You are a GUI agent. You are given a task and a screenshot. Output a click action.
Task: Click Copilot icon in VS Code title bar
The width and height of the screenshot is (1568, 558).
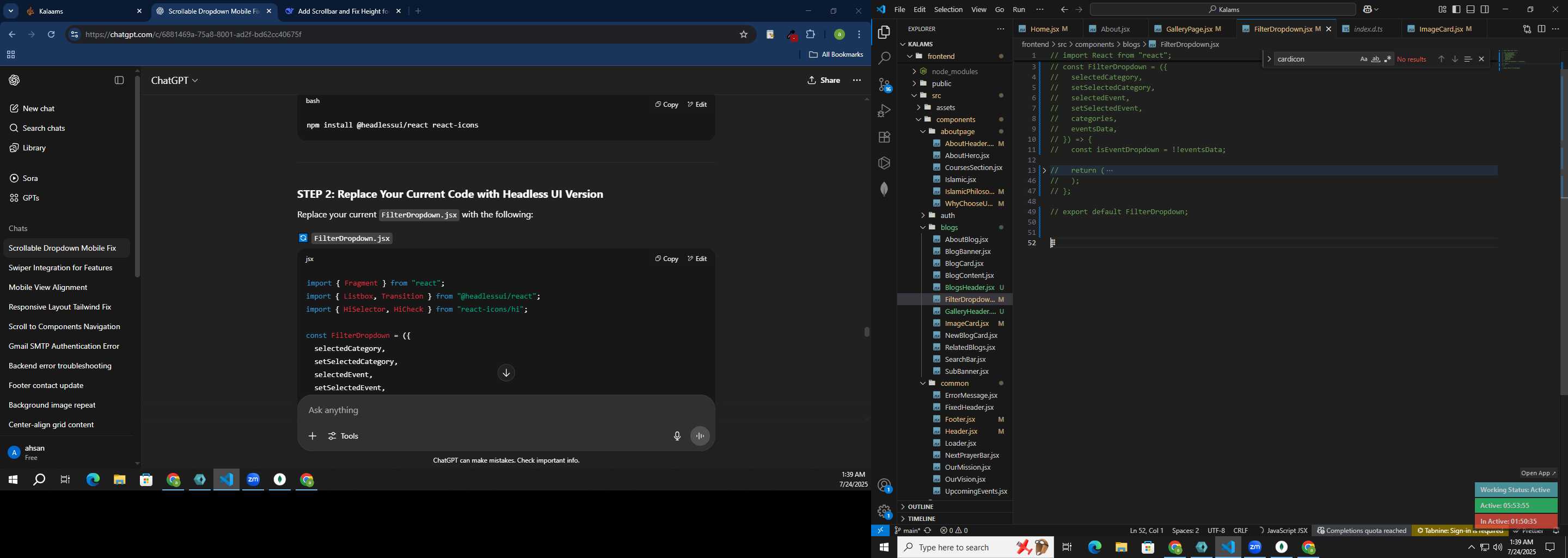tap(1368, 10)
